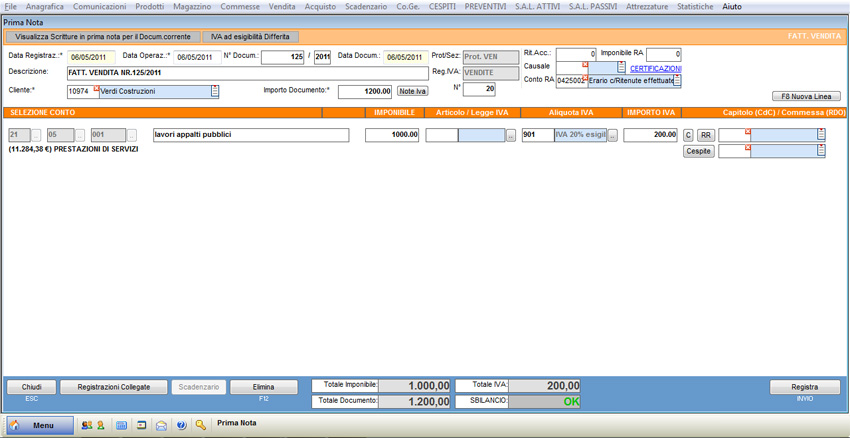Open the Cliente lookup list icon

[x=215, y=91]
